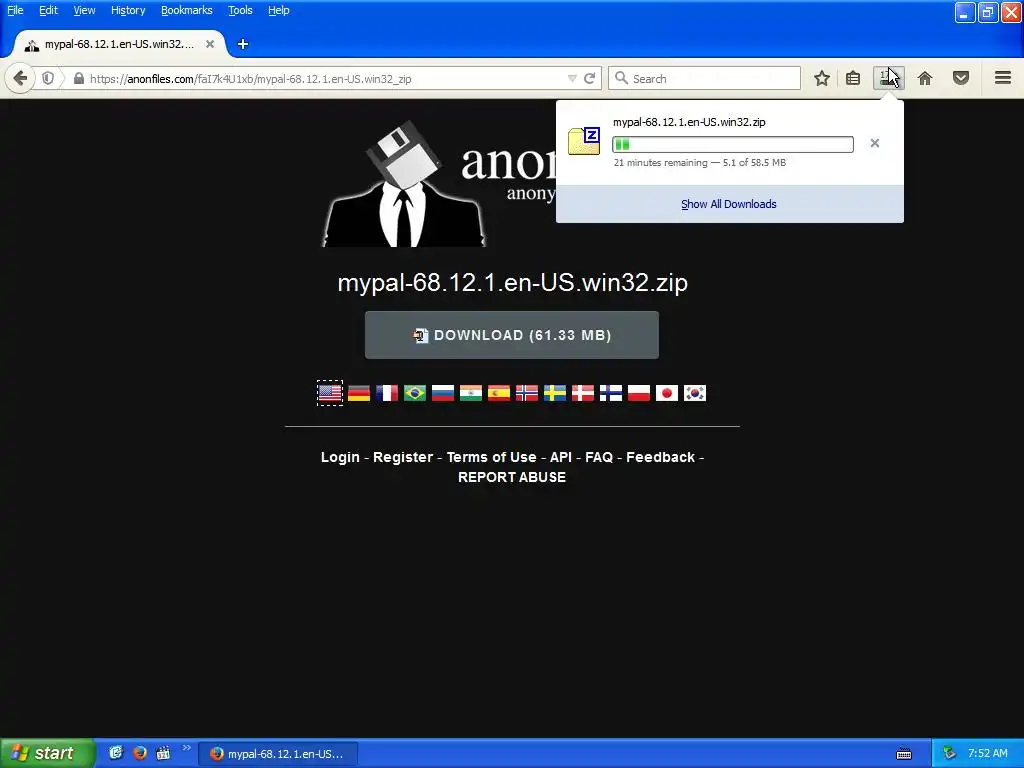Open the URL history dropdown arrow
The width and height of the screenshot is (1024, 768).
click(x=572, y=78)
